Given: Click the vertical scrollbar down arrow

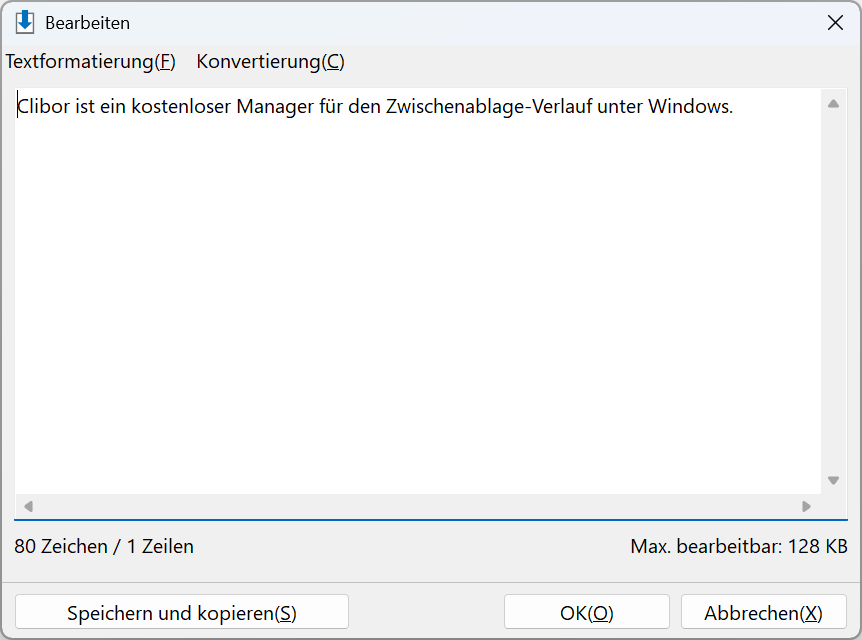Looking at the screenshot, I should [833, 480].
